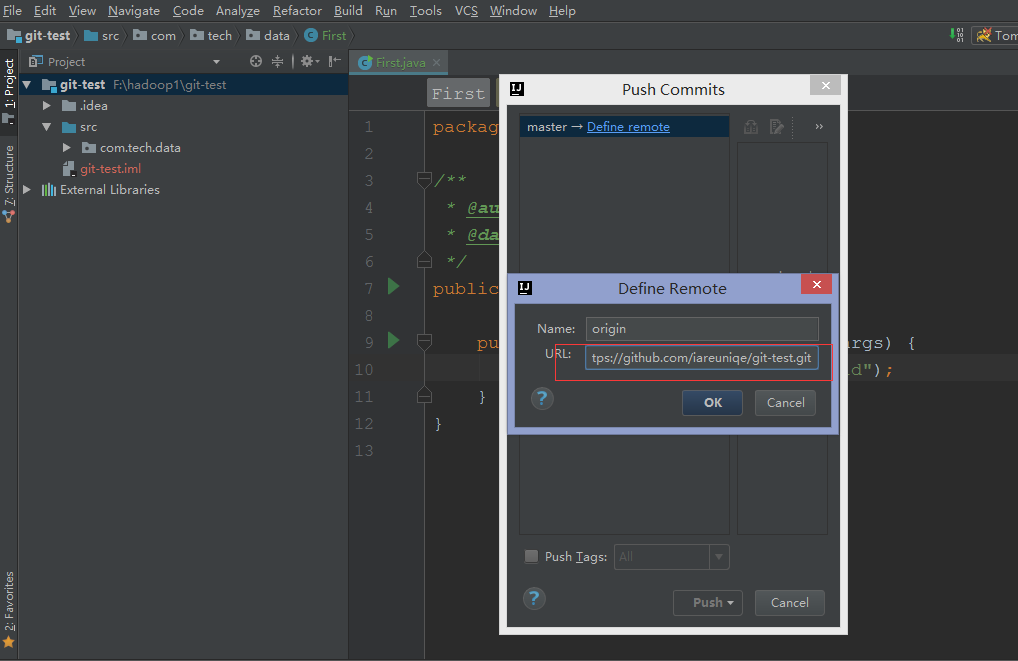Click the git-test.iml file icon

(x=68, y=169)
